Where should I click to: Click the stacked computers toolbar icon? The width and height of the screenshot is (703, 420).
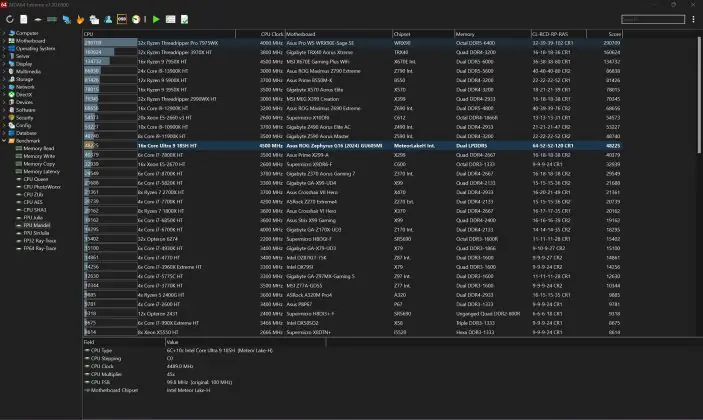tap(94, 19)
